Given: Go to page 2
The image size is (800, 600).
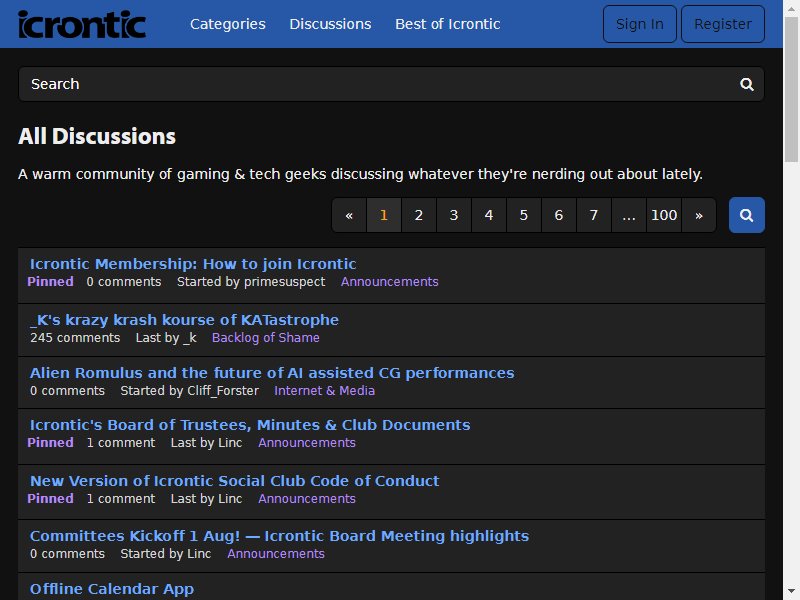Looking at the screenshot, I should click(419, 215).
